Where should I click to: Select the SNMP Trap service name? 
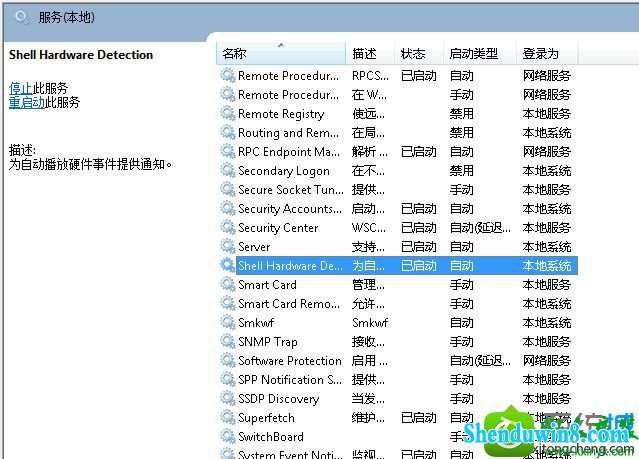pyautogui.click(x=268, y=342)
